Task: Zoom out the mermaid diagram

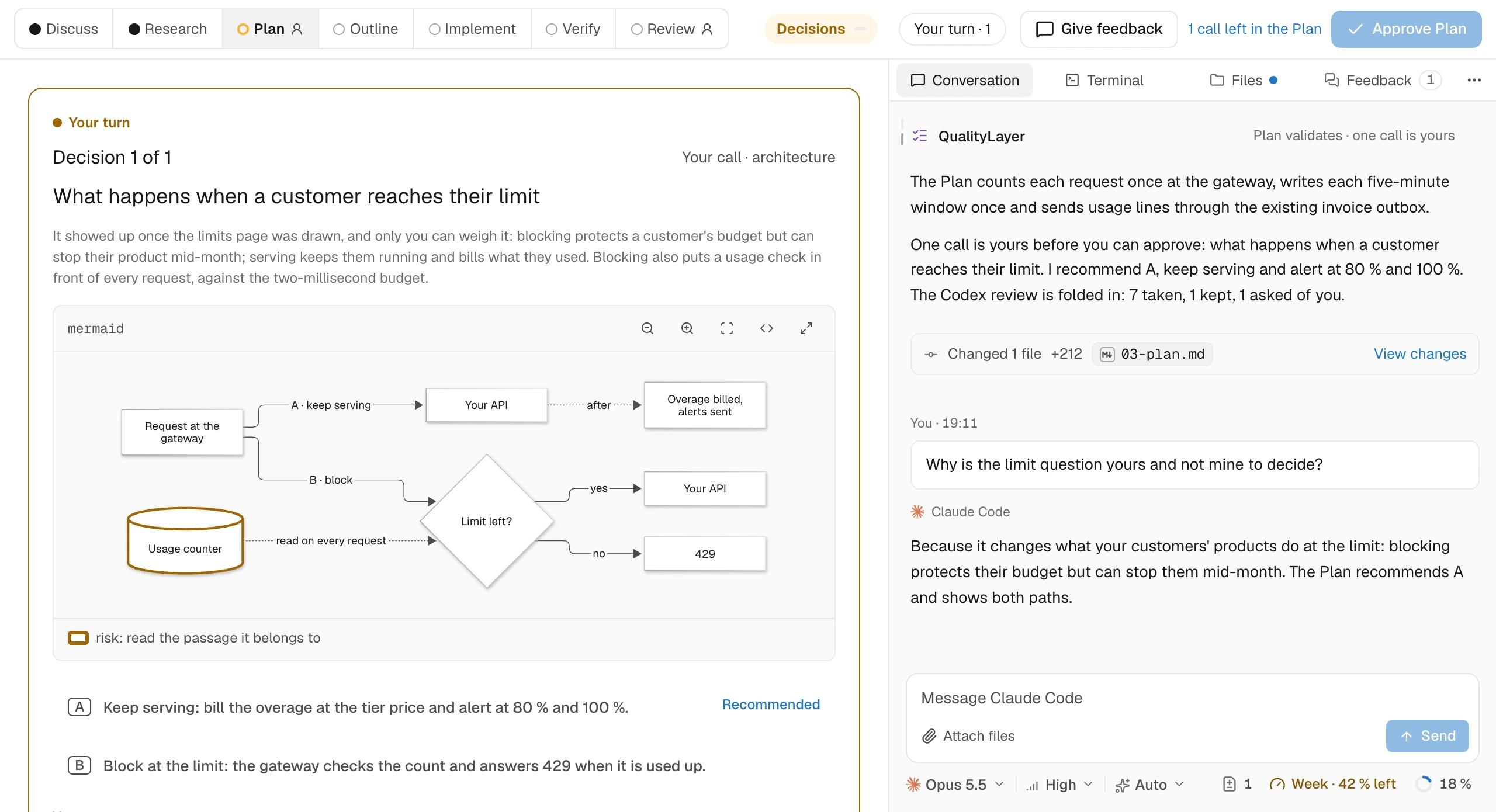Action: 647,328
